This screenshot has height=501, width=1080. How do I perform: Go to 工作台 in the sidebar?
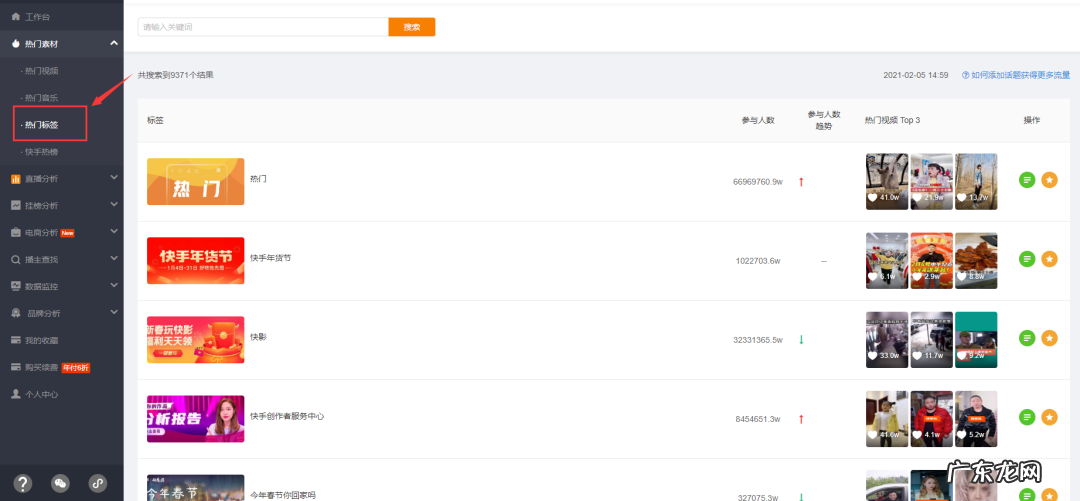pos(37,16)
